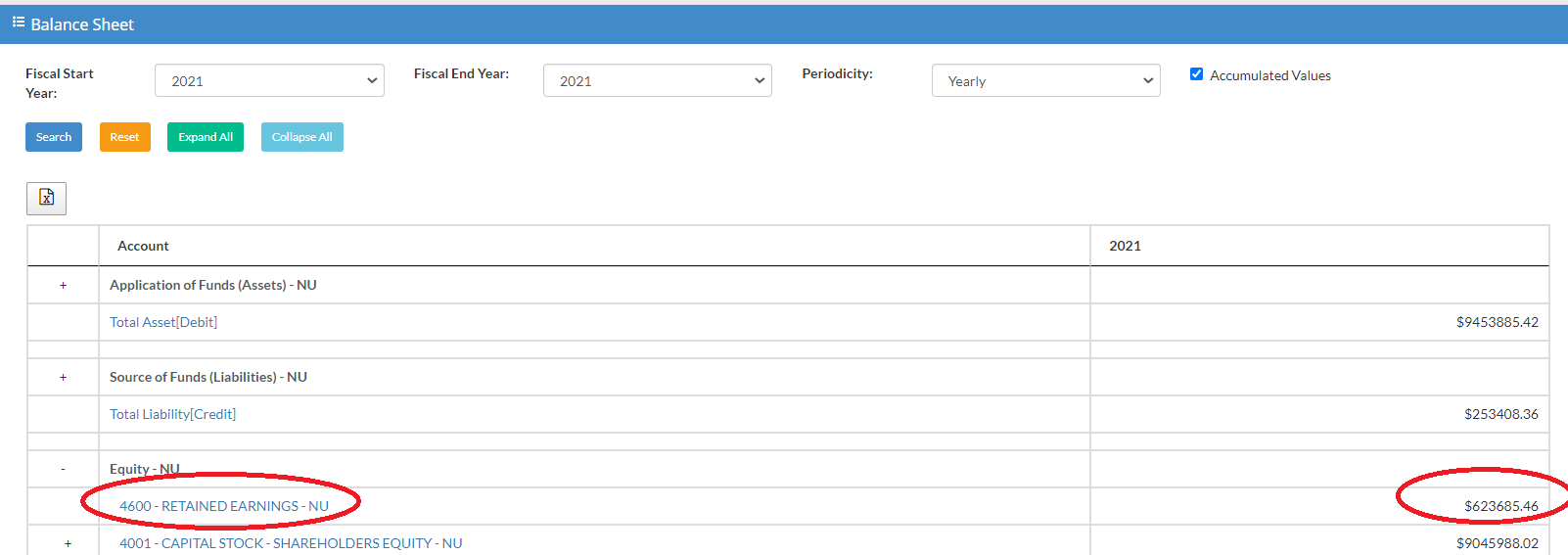This screenshot has width=1568, height=555.
Task: Open the Total Asset[Debit] link
Action: point(163,322)
